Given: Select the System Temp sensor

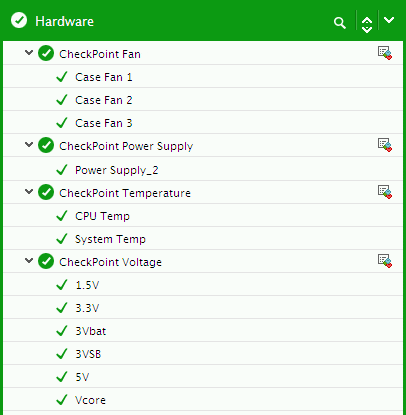Looking at the screenshot, I should click(x=203, y=239).
